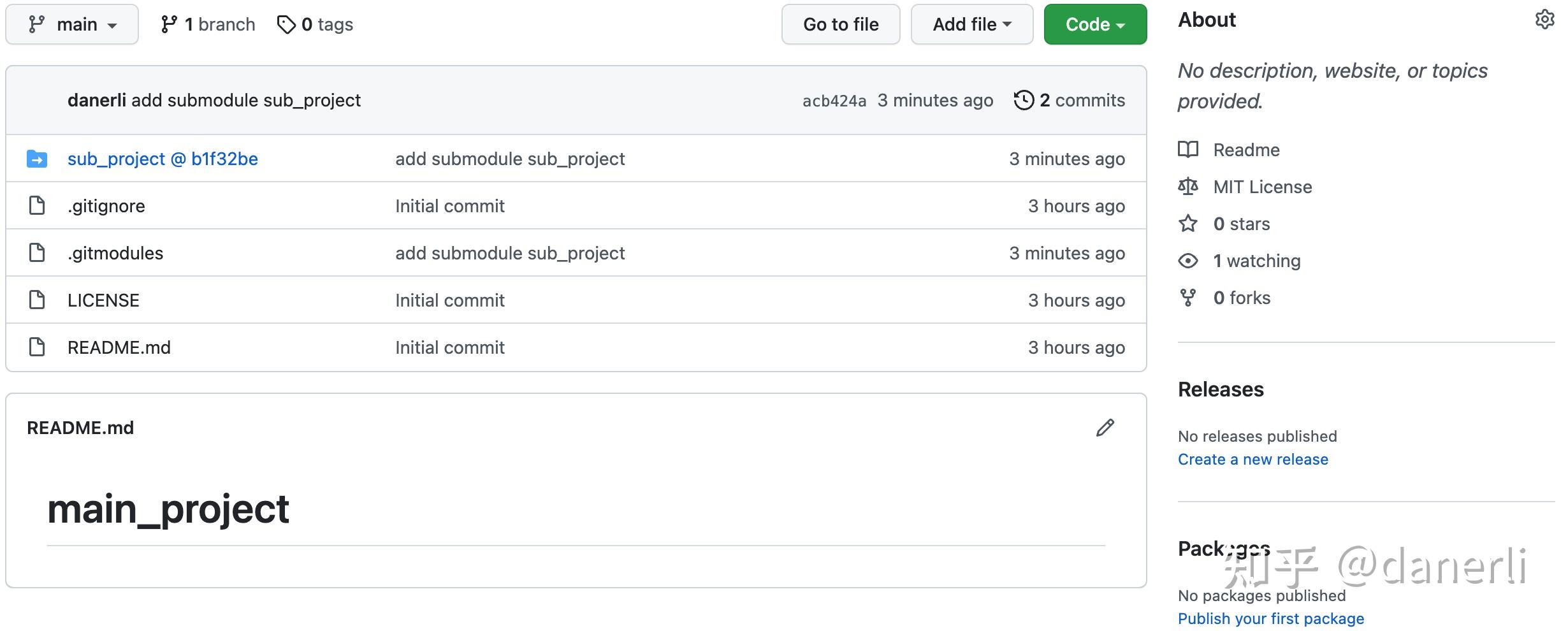Click Create a new release link

(1252, 459)
